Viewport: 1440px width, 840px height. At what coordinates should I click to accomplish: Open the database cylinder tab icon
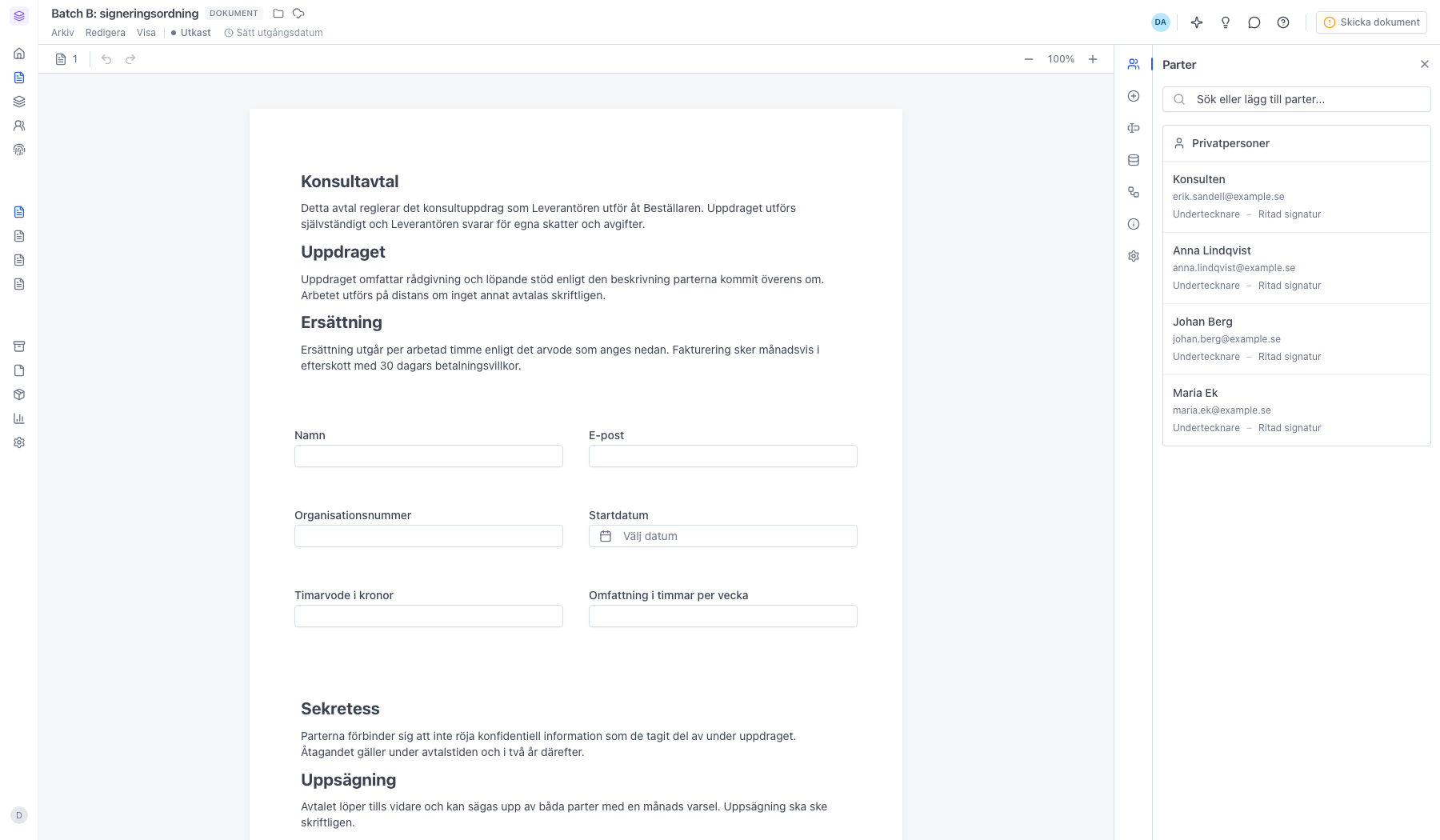point(1134,160)
